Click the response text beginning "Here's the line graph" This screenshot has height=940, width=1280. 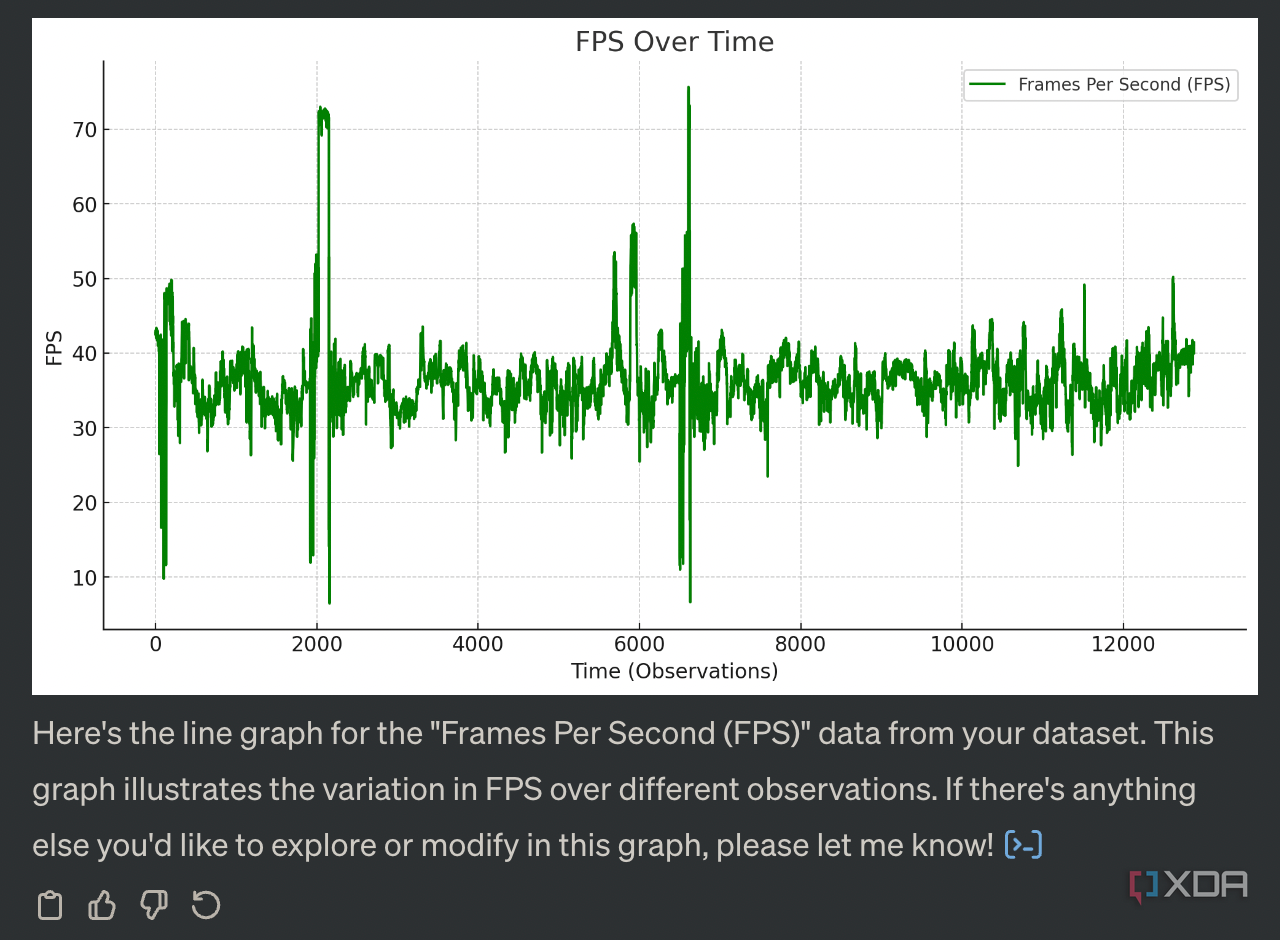(x=622, y=789)
